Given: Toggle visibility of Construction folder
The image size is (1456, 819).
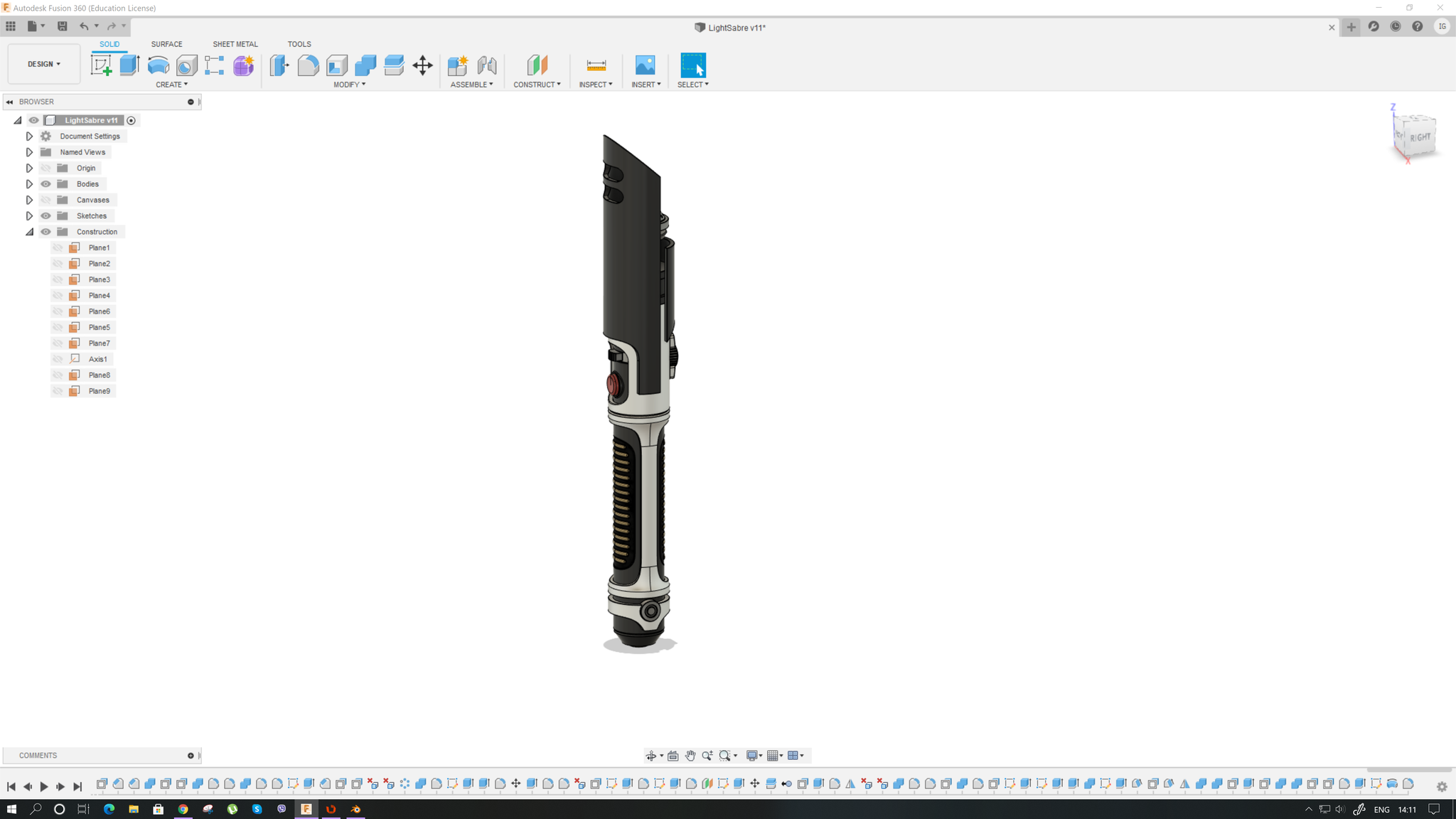Looking at the screenshot, I should coord(46,232).
